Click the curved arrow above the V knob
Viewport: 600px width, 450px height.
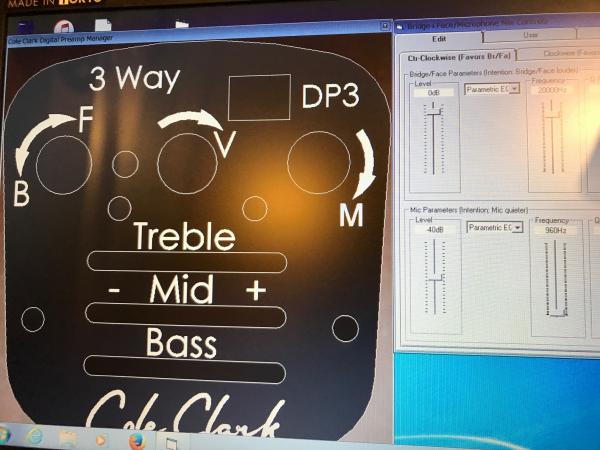pos(190,120)
